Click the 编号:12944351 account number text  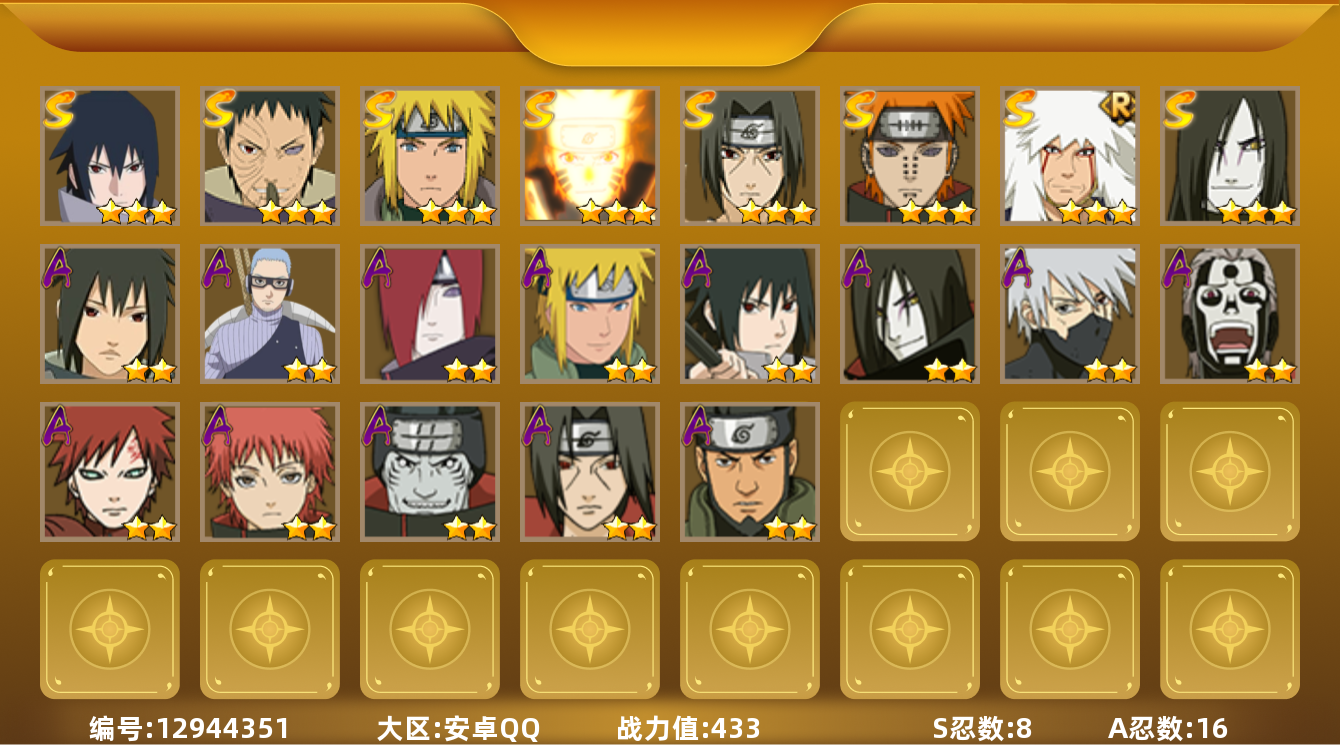click(190, 728)
